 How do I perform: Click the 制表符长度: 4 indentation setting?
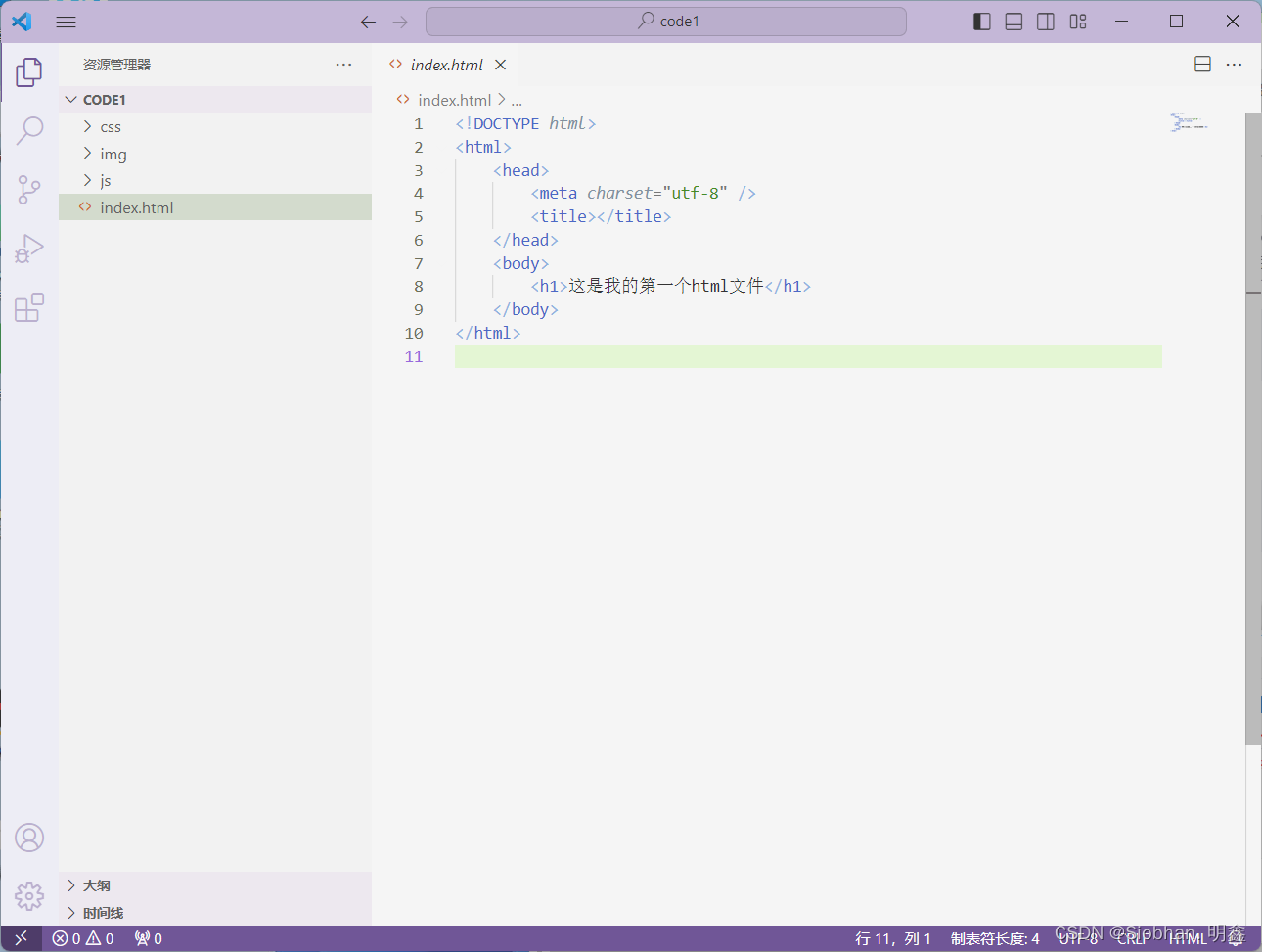click(x=994, y=938)
